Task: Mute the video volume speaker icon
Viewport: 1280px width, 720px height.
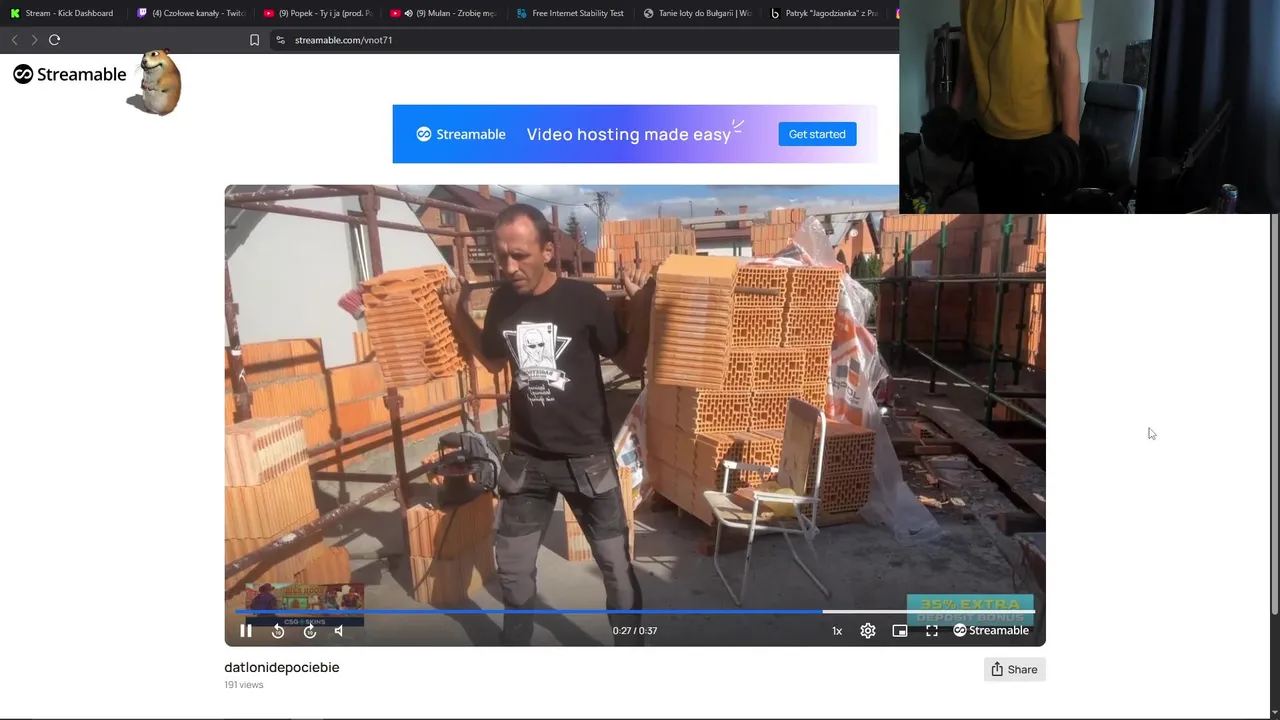Action: [x=339, y=631]
